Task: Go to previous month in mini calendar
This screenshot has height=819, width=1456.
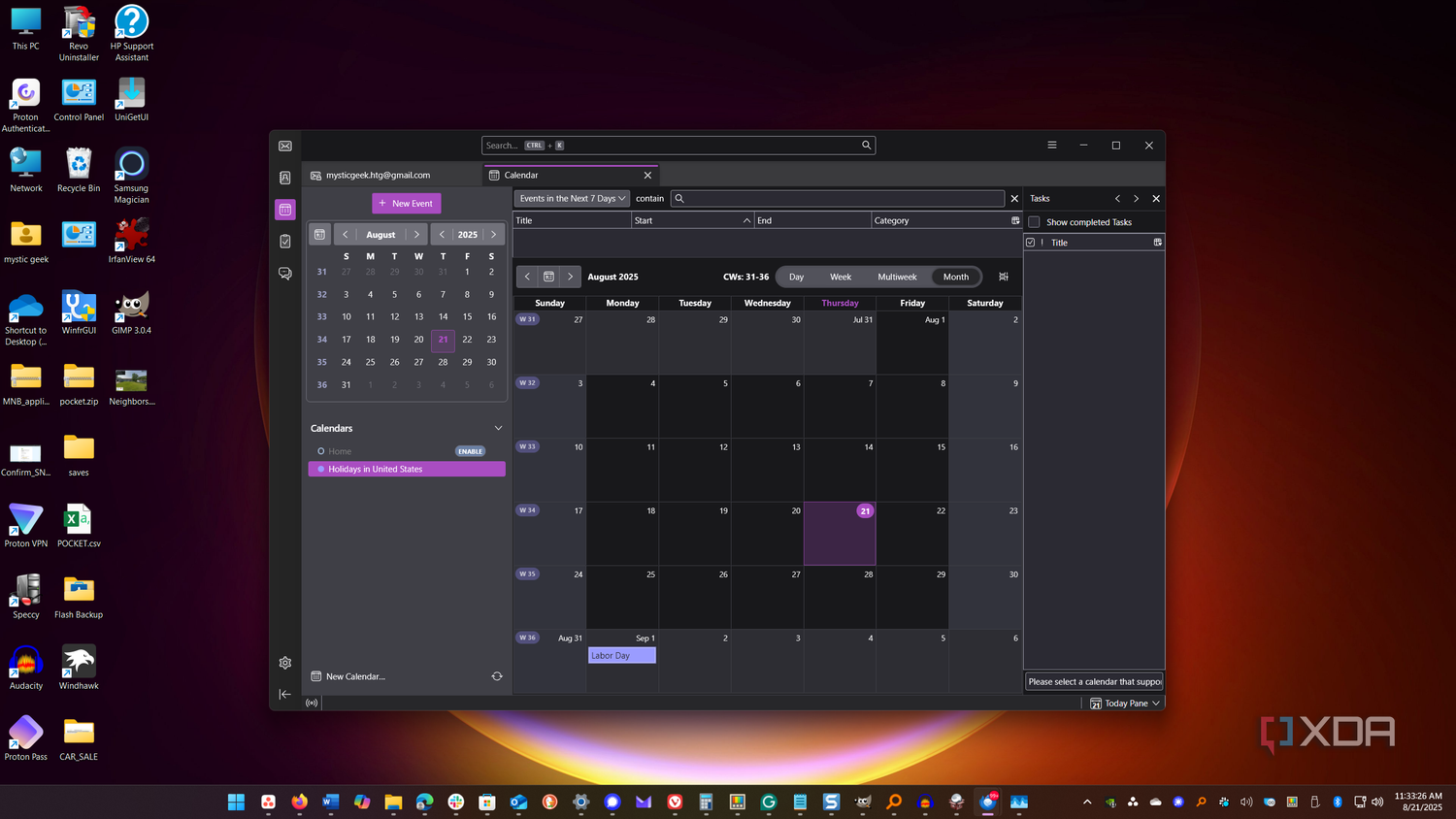Action: (x=345, y=235)
